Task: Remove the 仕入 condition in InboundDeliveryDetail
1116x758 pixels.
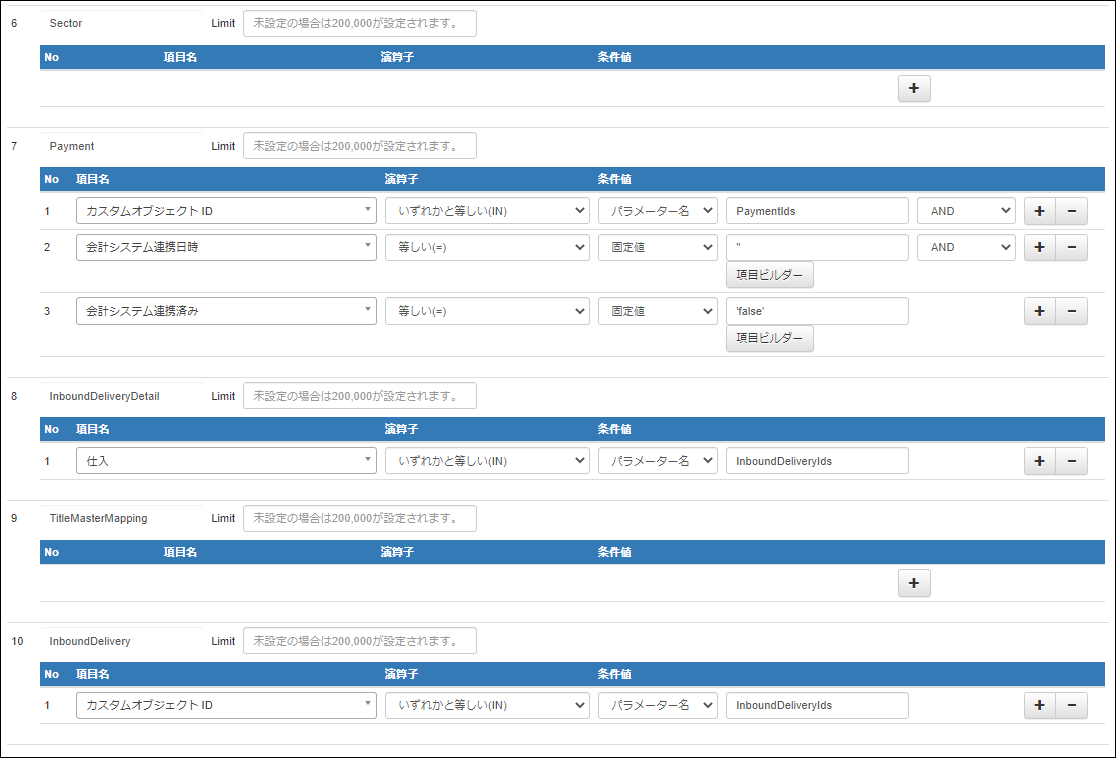Action: tap(1071, 461)
